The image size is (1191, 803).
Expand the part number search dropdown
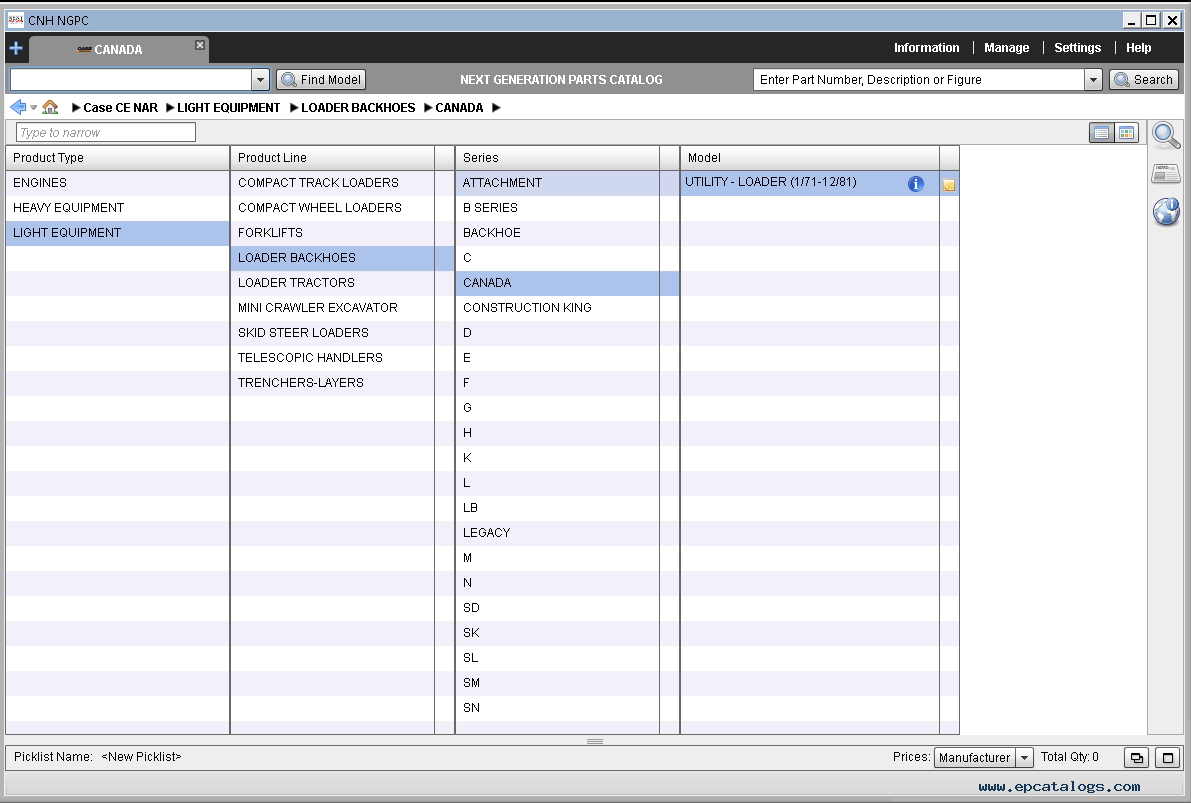coord(1093,80)
